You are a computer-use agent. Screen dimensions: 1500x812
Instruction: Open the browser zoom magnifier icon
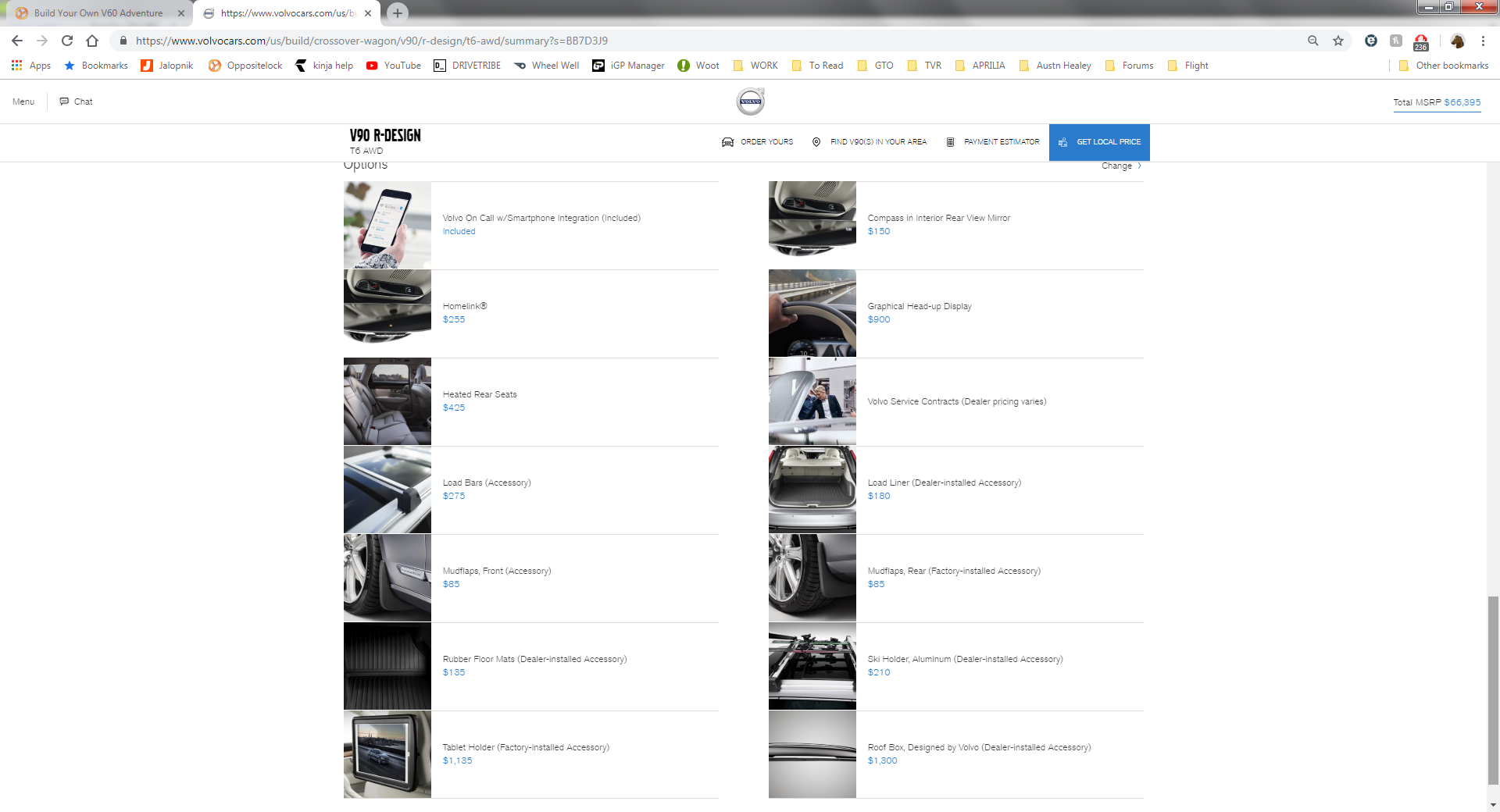(x=1313, y=41)
